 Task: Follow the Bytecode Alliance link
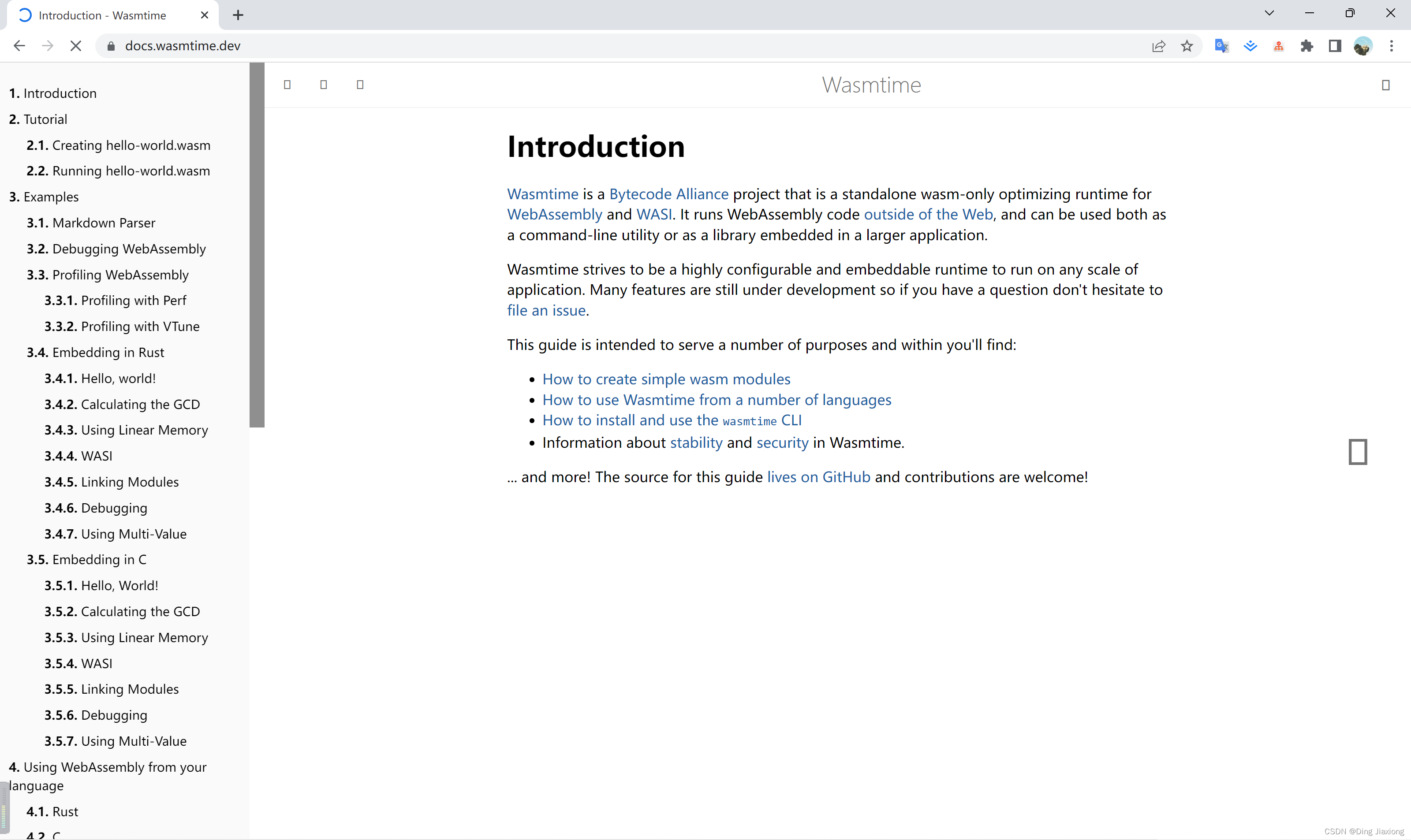pos(669,194)
